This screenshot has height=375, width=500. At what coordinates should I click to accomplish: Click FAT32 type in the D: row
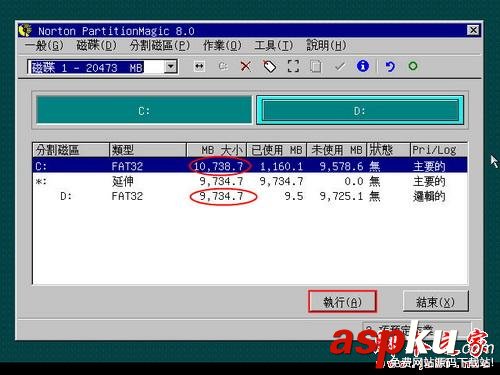point(127,196)
